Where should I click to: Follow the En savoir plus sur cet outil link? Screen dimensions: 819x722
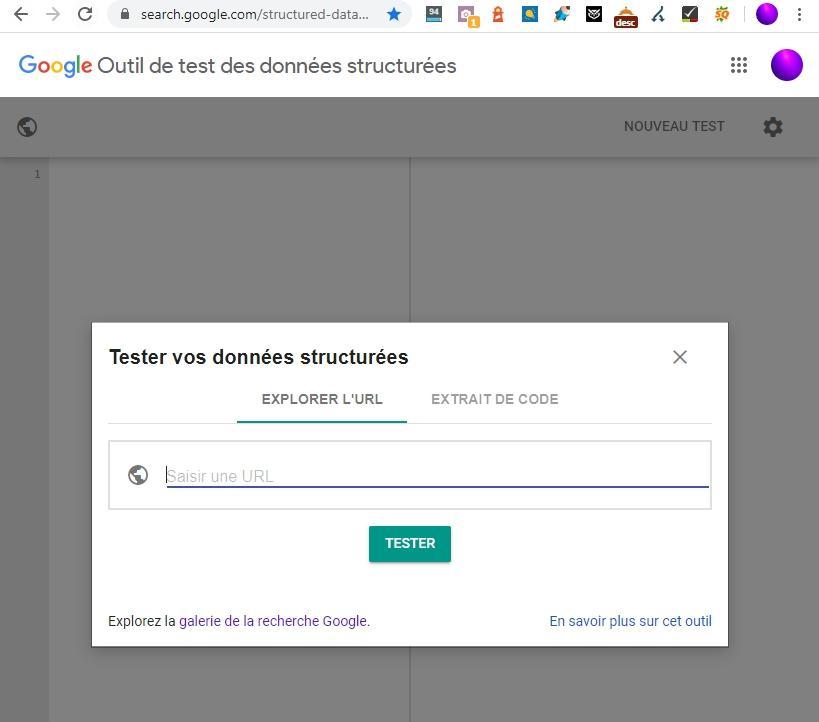point(630,621)
